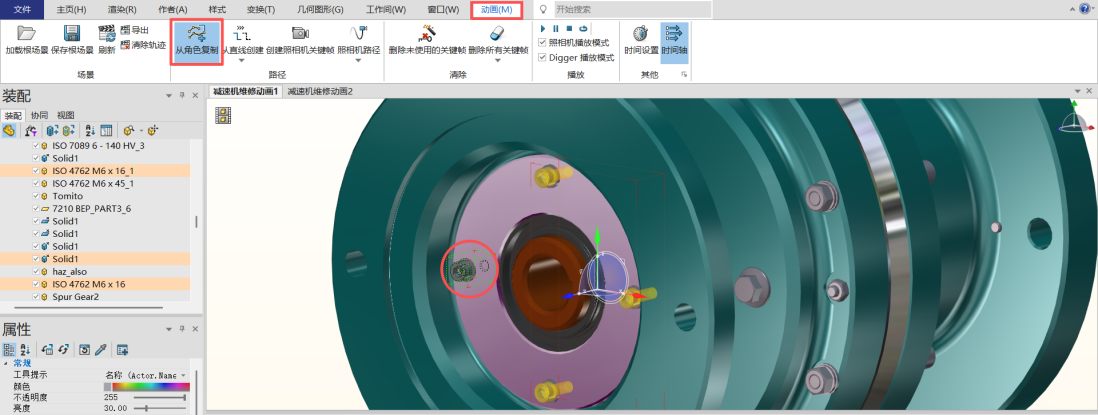Pin the 装配 assembly panel
The width and height of the screenshot is (1098, 415).
point(182,96)
